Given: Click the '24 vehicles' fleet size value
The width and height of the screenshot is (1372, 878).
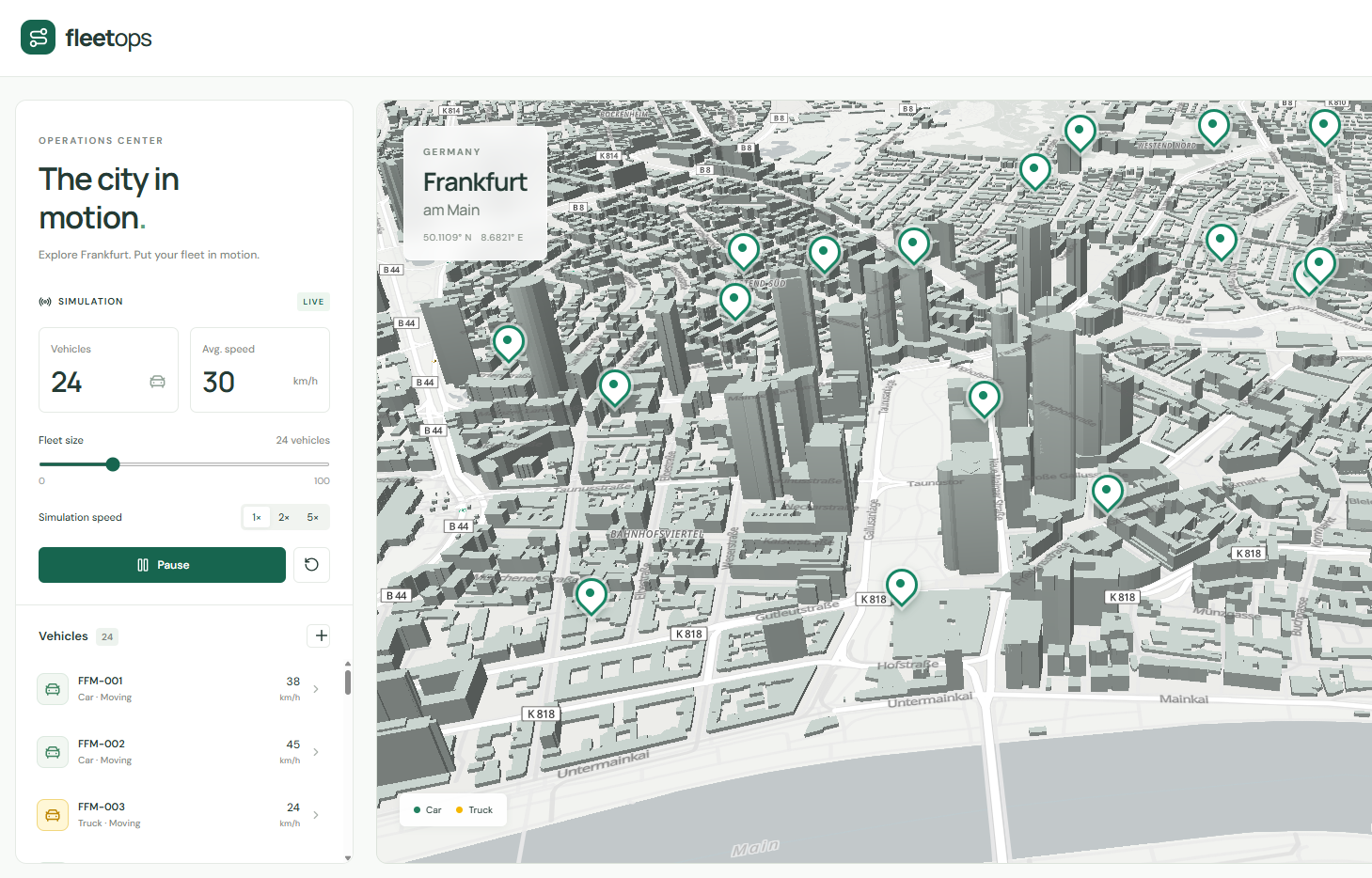Looking at the screenshot, I should (x=303, y=440).
